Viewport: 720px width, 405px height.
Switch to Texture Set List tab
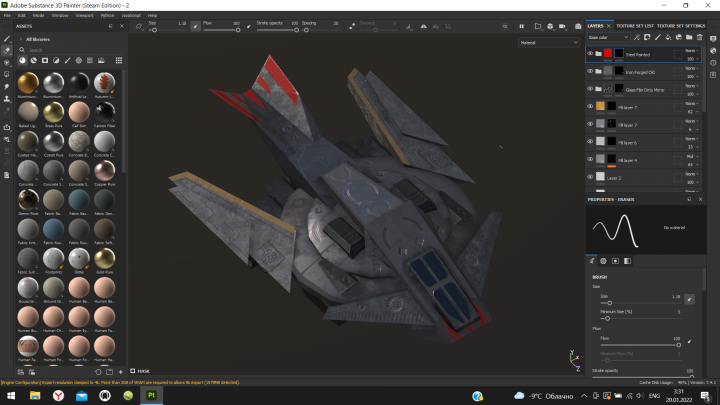pyautogui.click(x=635, y=26)
